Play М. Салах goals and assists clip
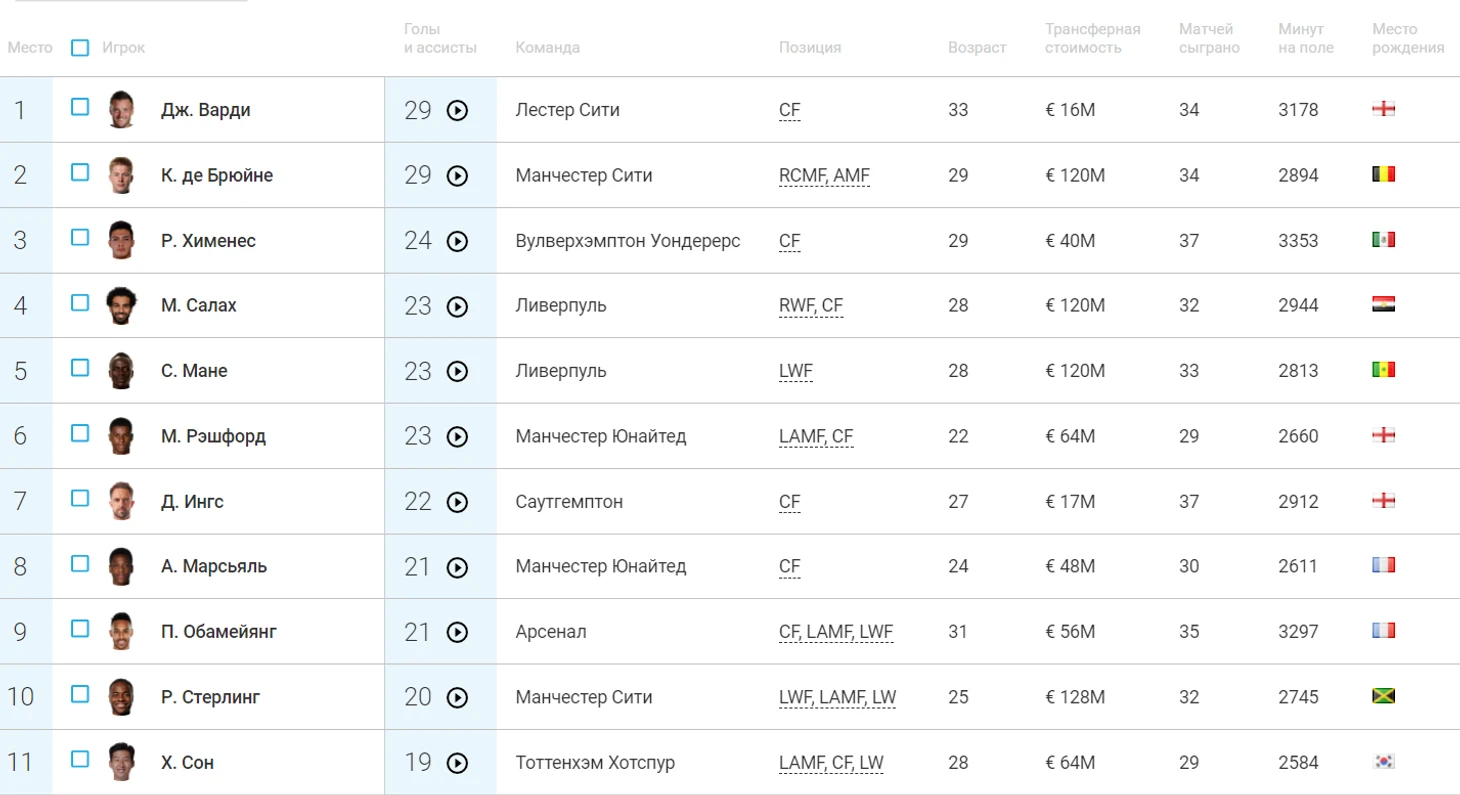This screenshot has width=1460, height=795. pos(457,306)
